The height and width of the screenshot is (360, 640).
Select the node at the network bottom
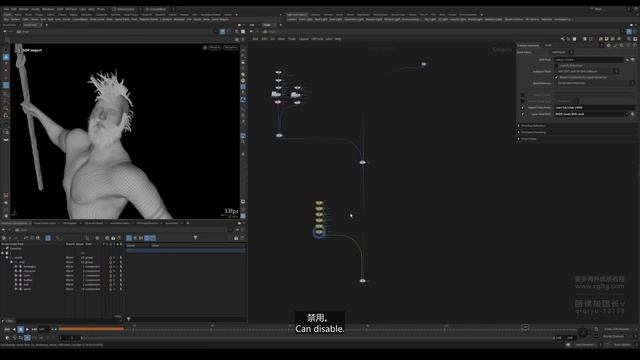point(362,280)
